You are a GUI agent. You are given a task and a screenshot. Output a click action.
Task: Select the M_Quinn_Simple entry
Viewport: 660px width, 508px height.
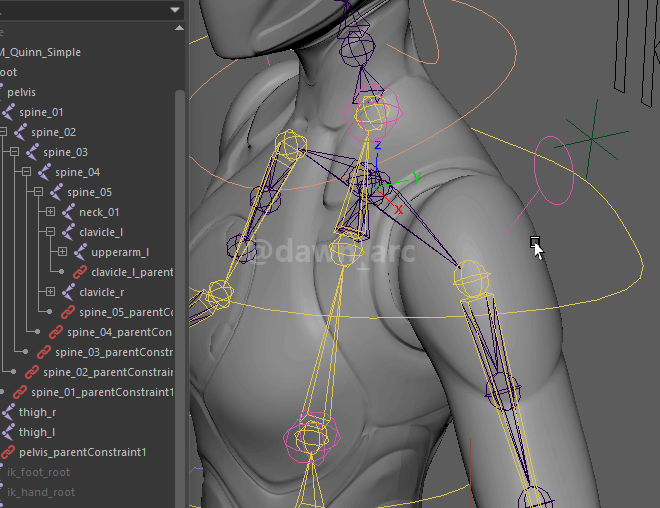coord(40,53)
